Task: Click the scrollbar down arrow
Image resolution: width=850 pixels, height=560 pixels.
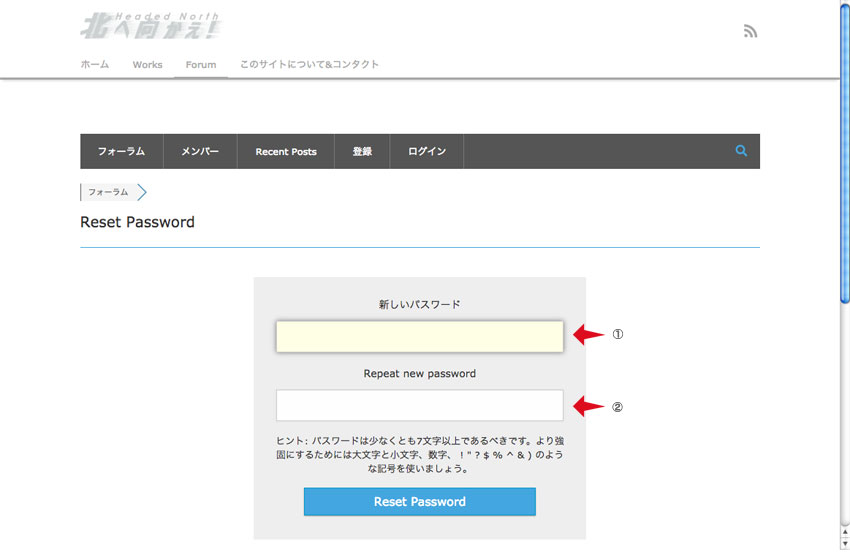Action: tap(844, 543)
